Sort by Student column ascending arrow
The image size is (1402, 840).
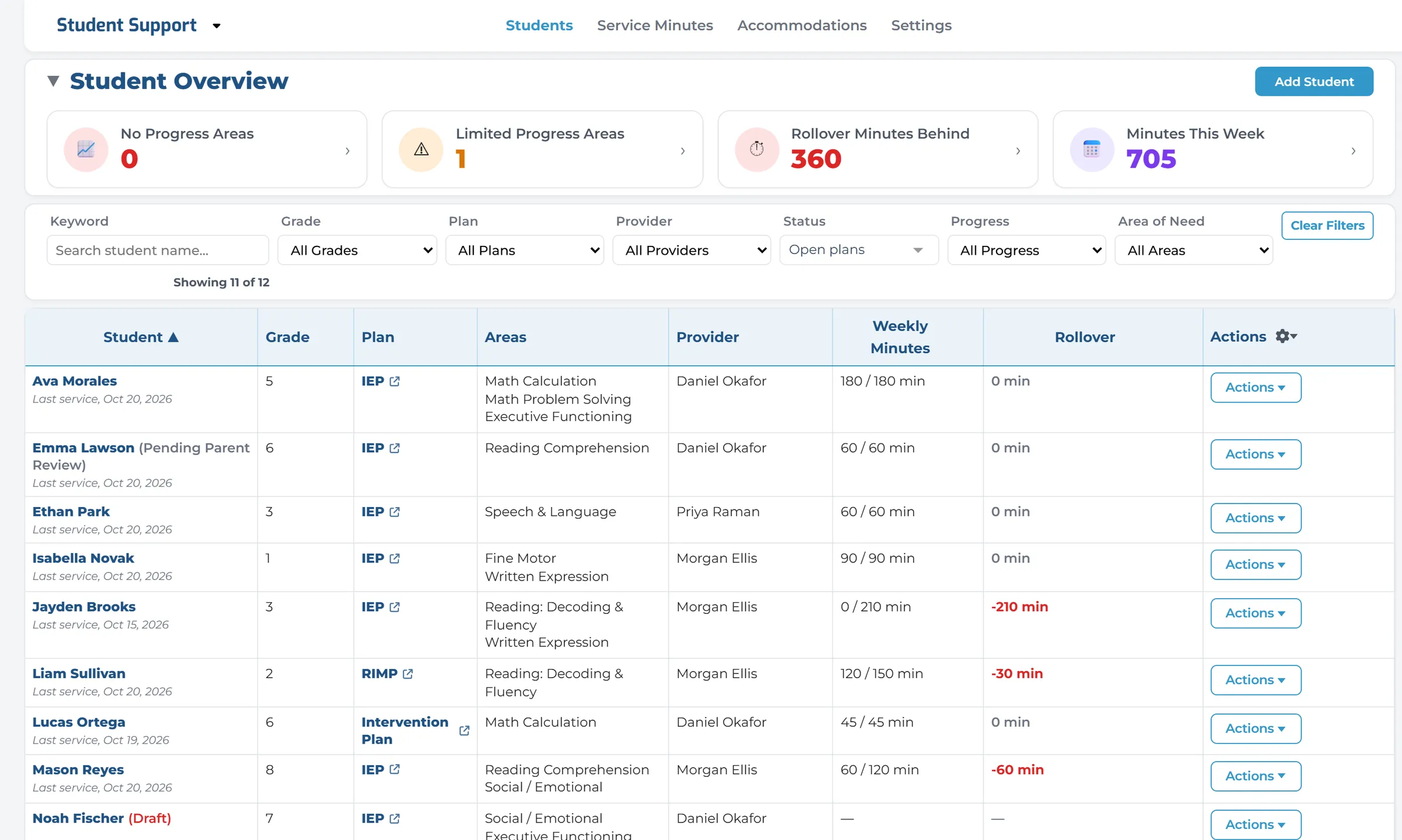coord(173,337)
